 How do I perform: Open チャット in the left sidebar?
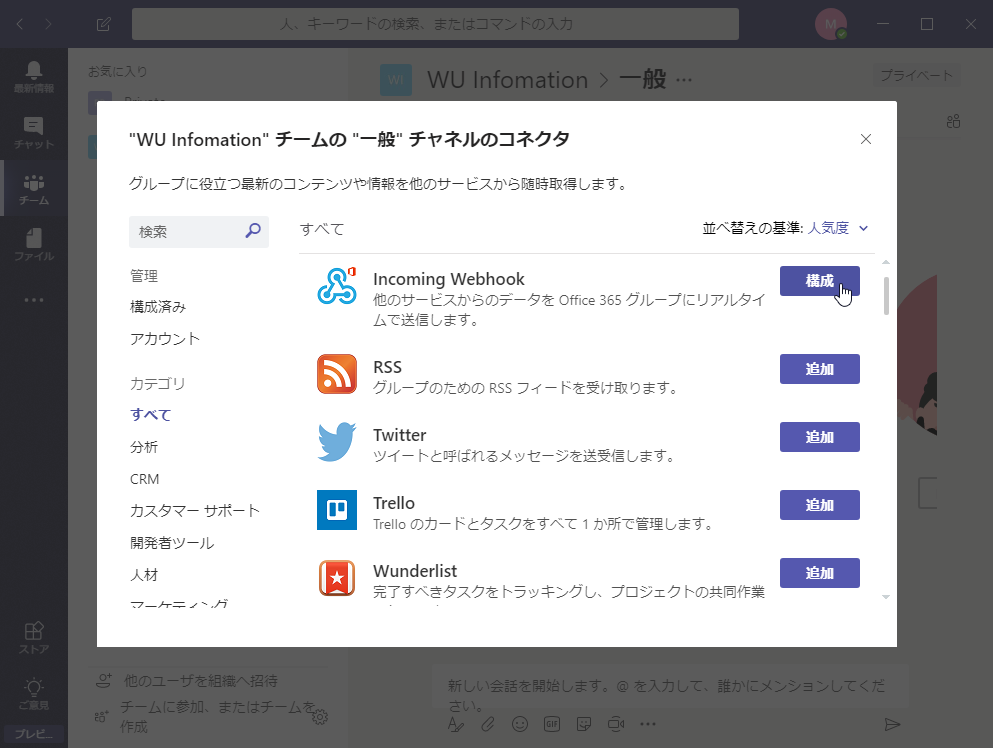34,133
